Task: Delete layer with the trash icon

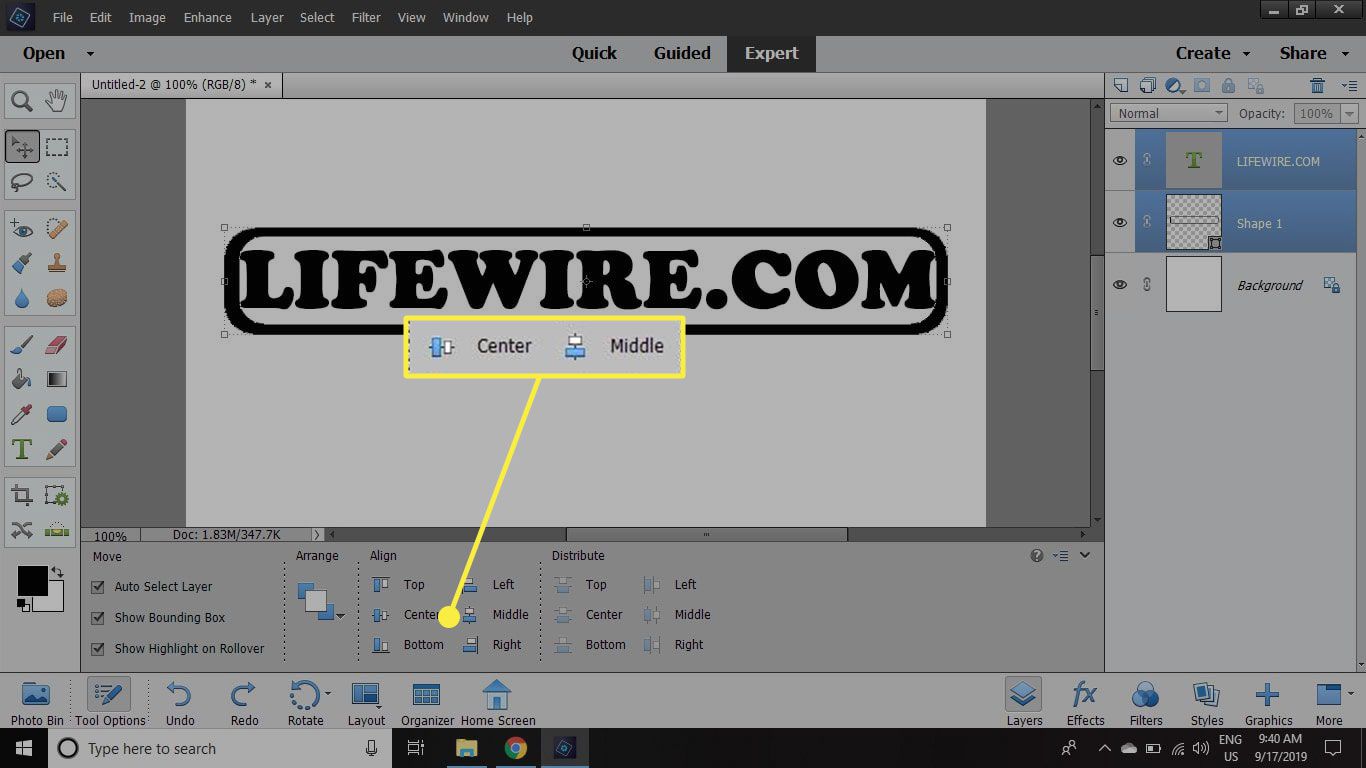Action: pos(1318,86)
